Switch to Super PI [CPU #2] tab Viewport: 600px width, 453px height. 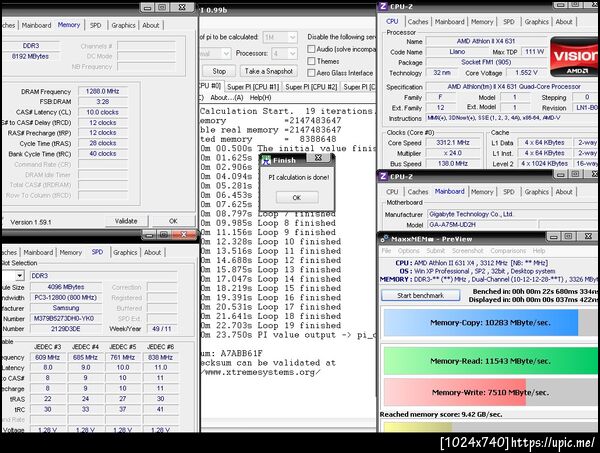point(311,87)
